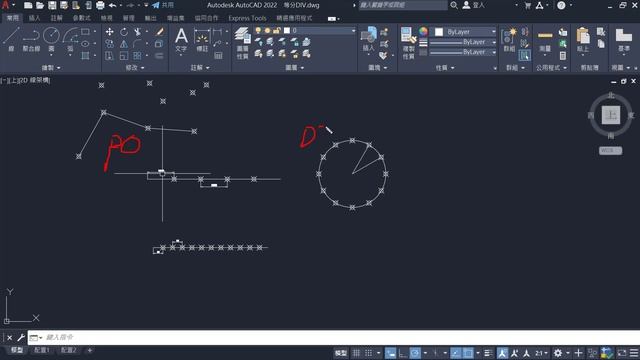Expand the Layers panel flyout
The height and width of the screenshot is (360, 640).
(x=295, y=68)
